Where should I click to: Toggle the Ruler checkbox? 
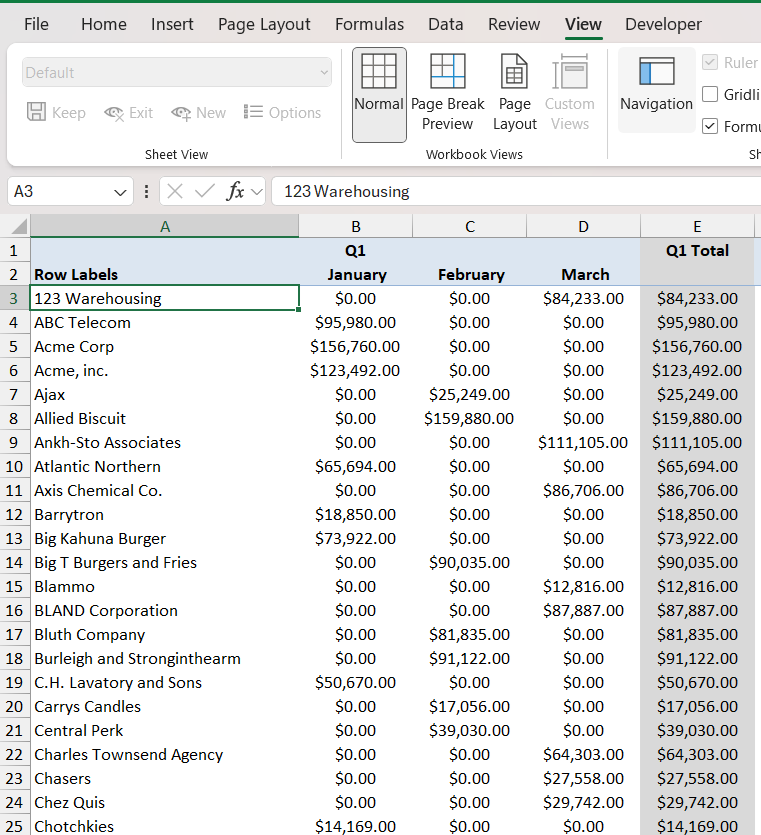(710, 62)
